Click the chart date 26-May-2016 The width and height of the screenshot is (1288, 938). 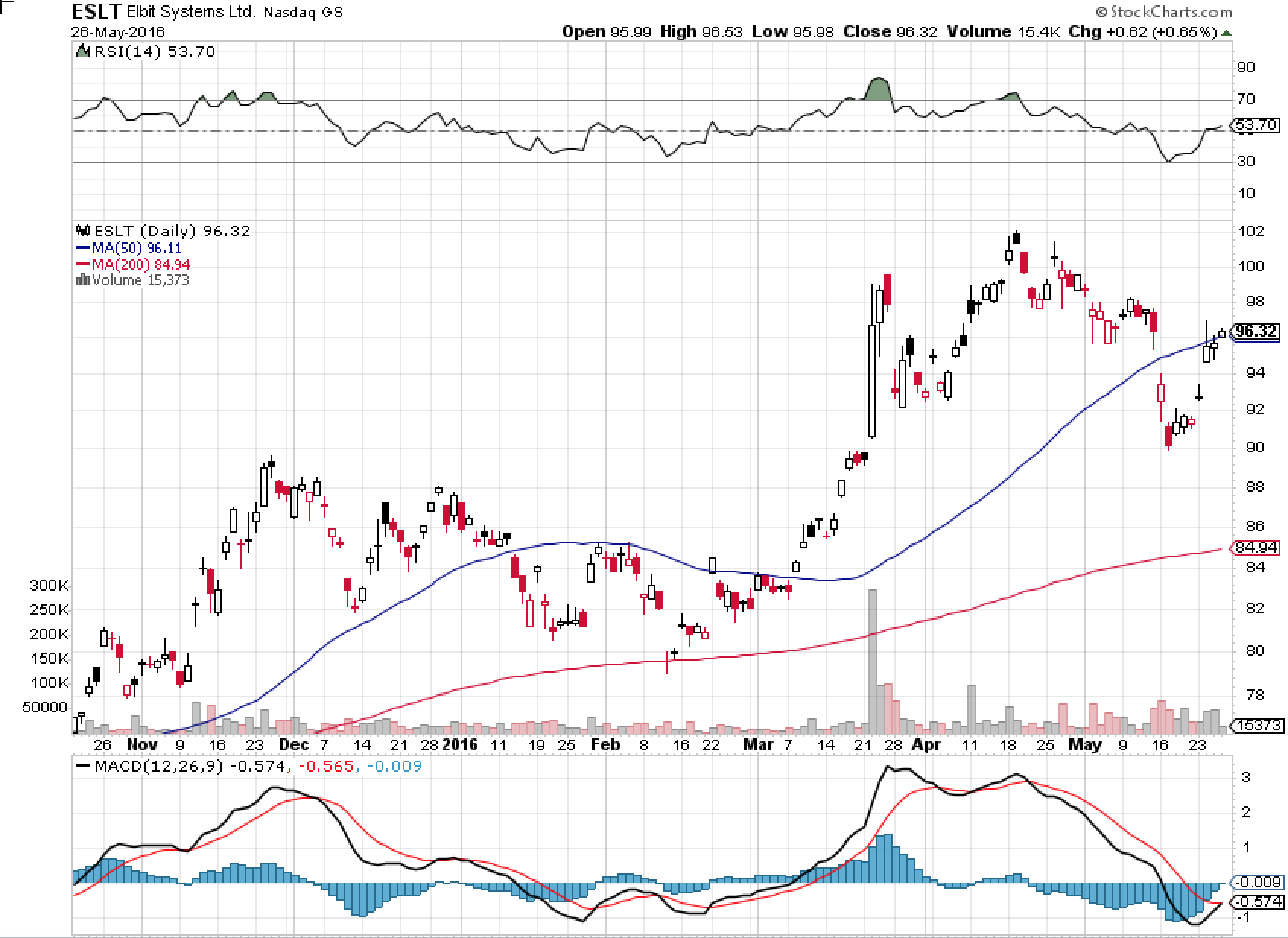coord(118,32)
